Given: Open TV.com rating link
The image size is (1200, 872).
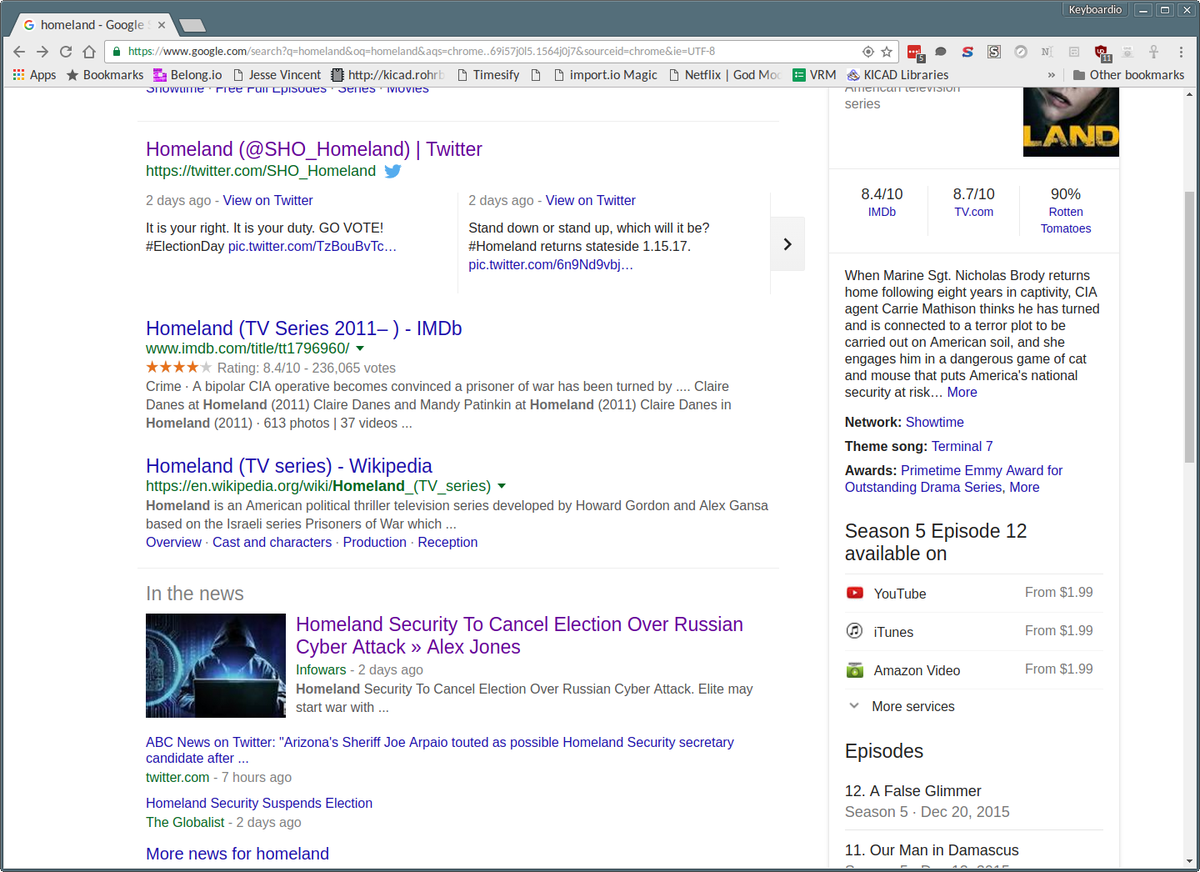Looking at the screenshot, I should pyautogui.click(x=974, y=212).
